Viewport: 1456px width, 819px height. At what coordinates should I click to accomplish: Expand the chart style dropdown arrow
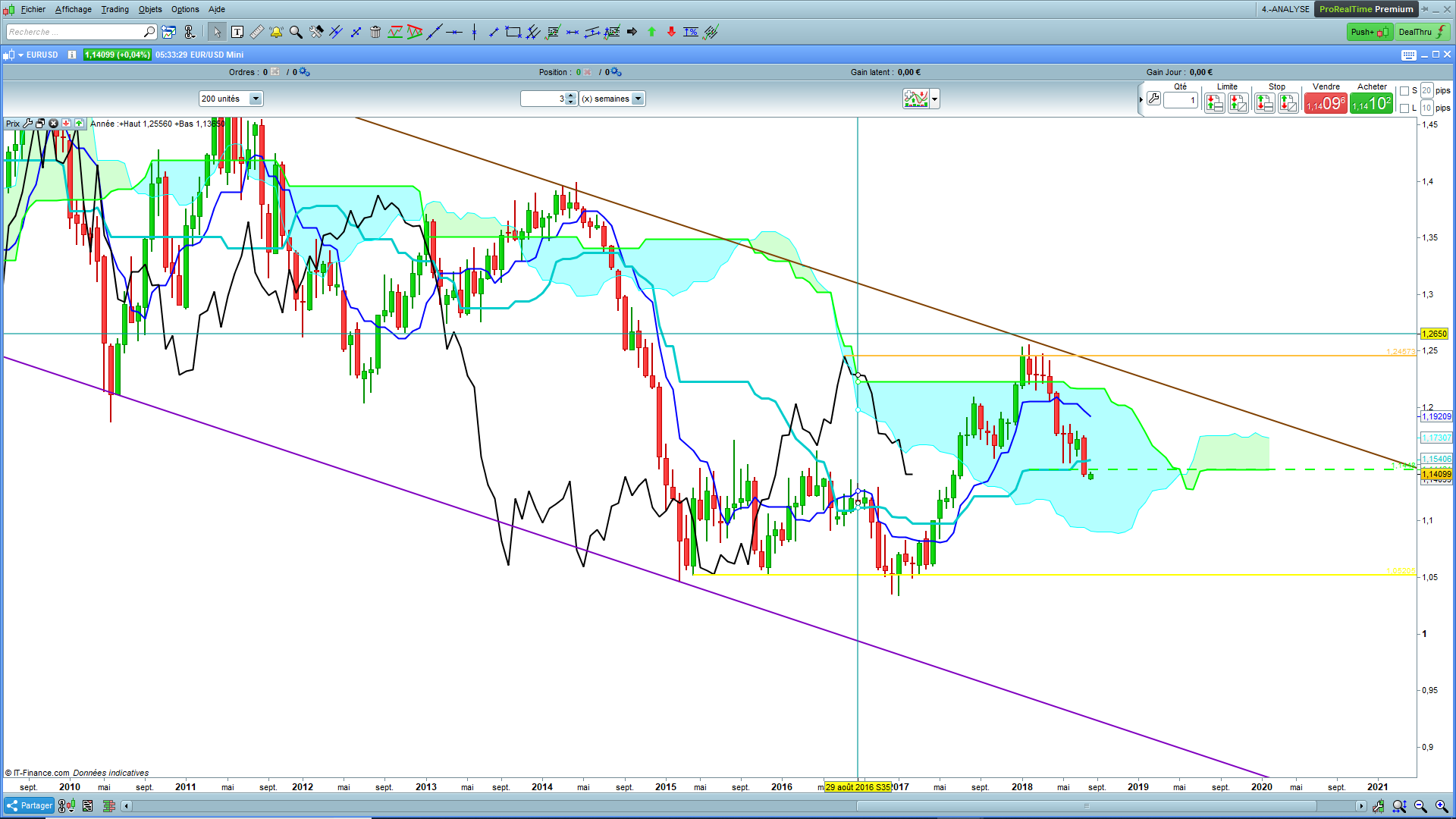point(934,99)
